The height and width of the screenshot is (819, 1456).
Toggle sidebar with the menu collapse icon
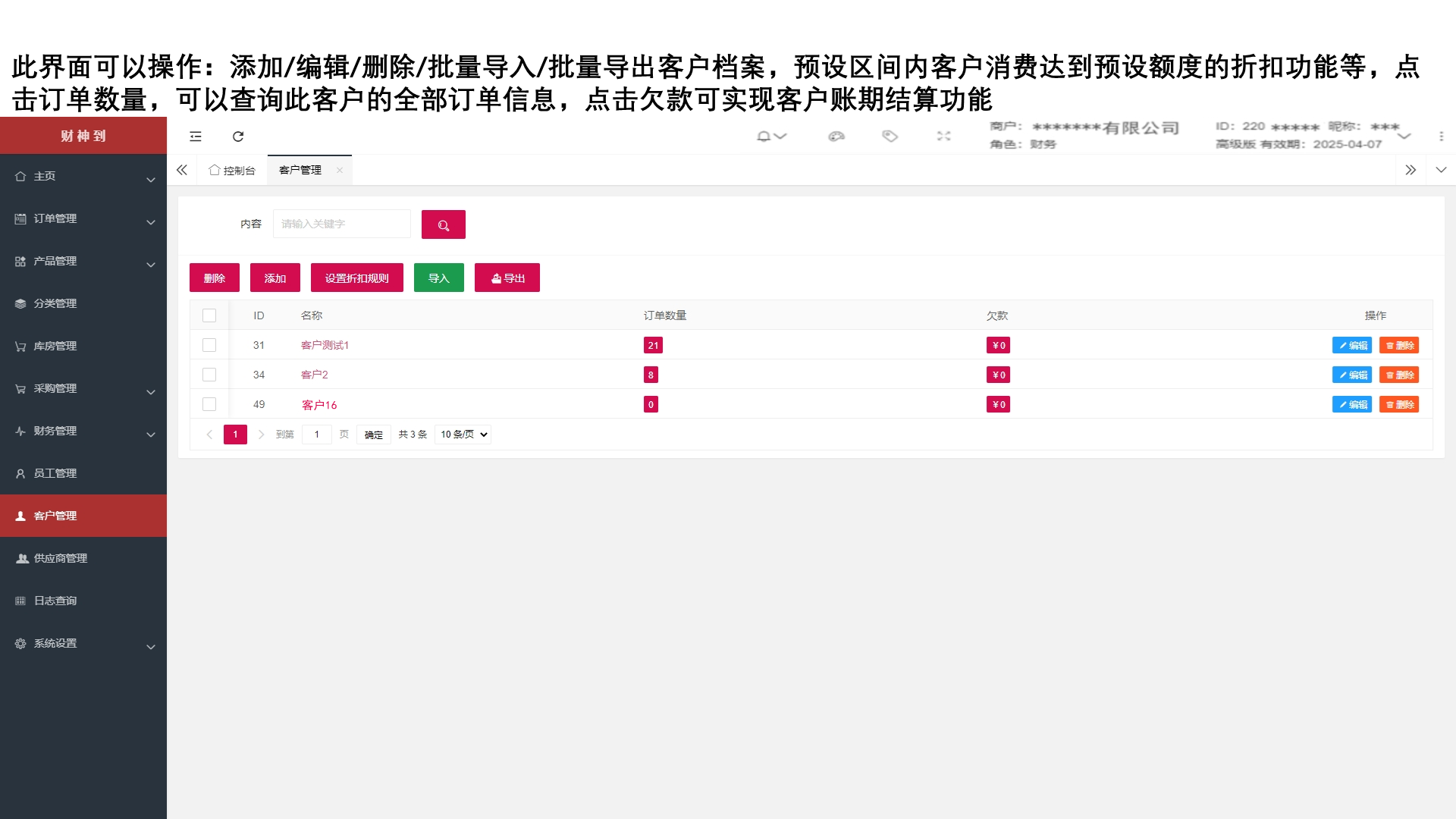point(196,136)
